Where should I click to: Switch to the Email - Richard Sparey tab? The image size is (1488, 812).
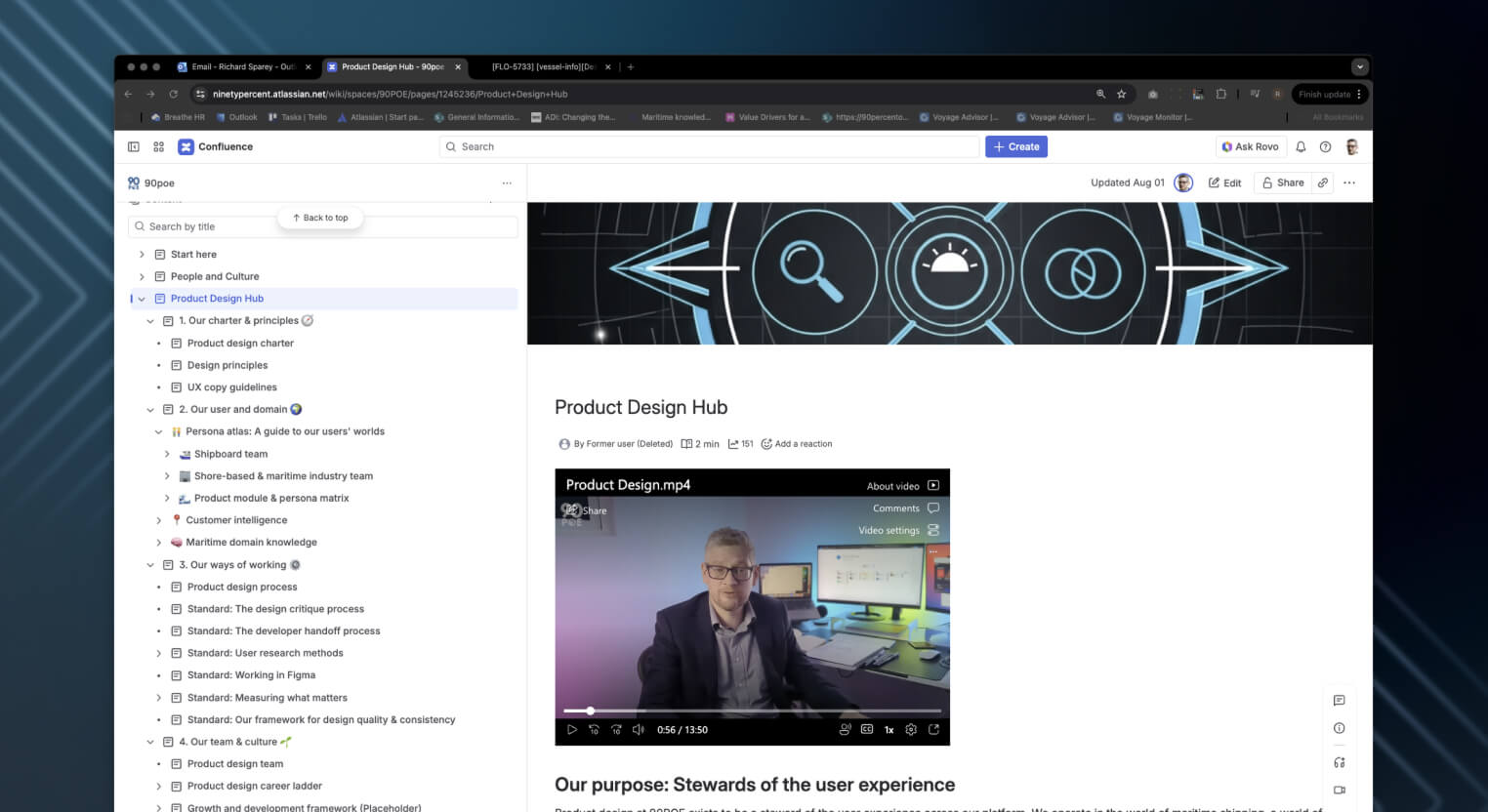pyautogui.click(x=242, y=67)
